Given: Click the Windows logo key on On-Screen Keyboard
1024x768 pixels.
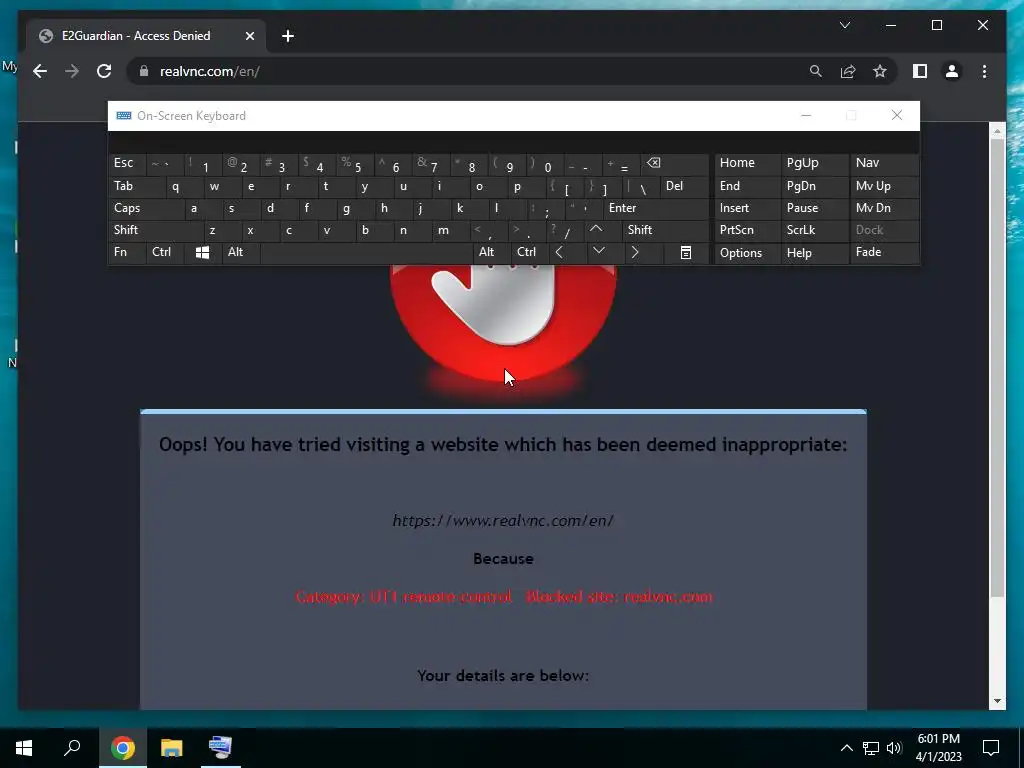Looking at the screenshot, I should pyautogui.click(x=202, y=253).
